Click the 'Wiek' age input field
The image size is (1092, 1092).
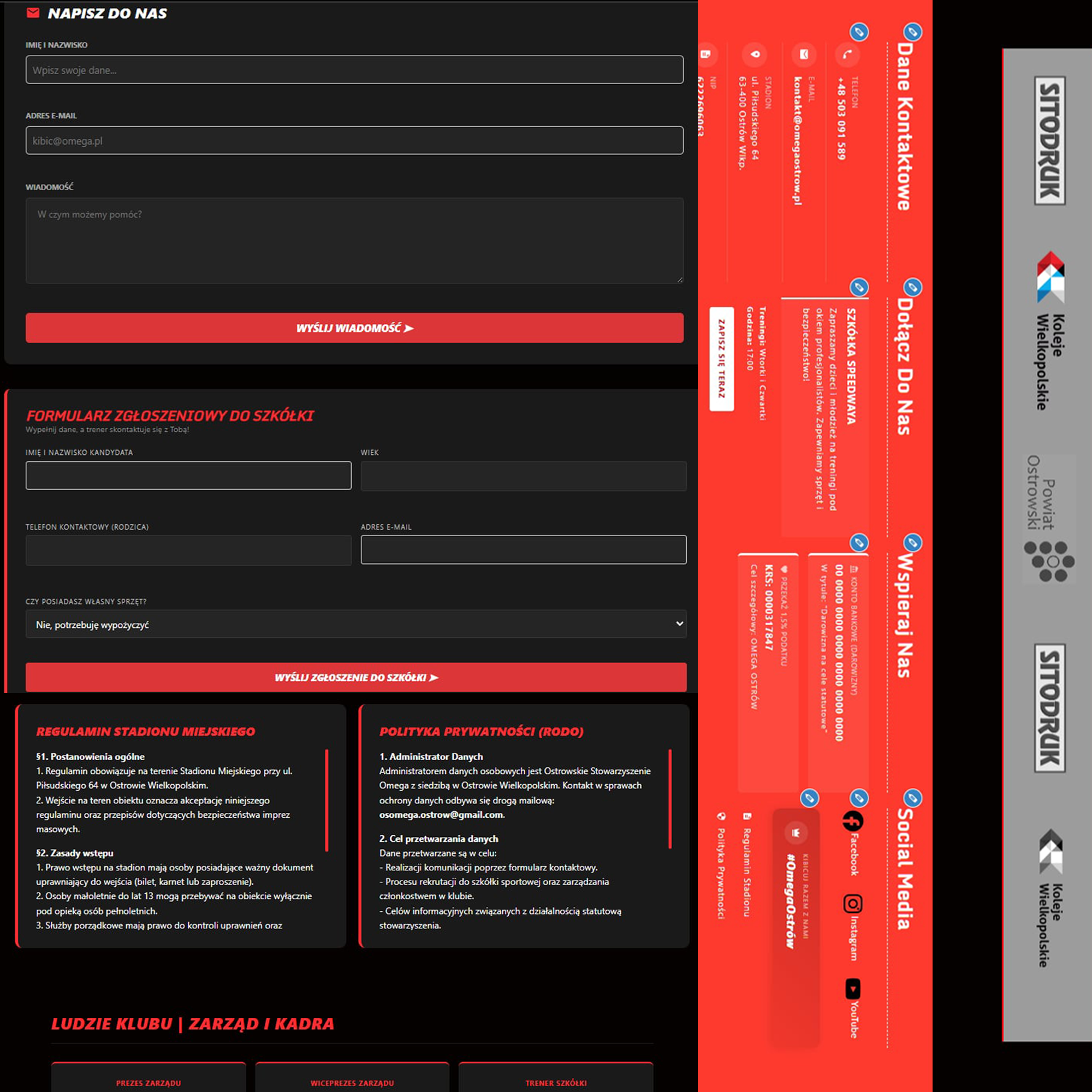[x=524, y=476]
